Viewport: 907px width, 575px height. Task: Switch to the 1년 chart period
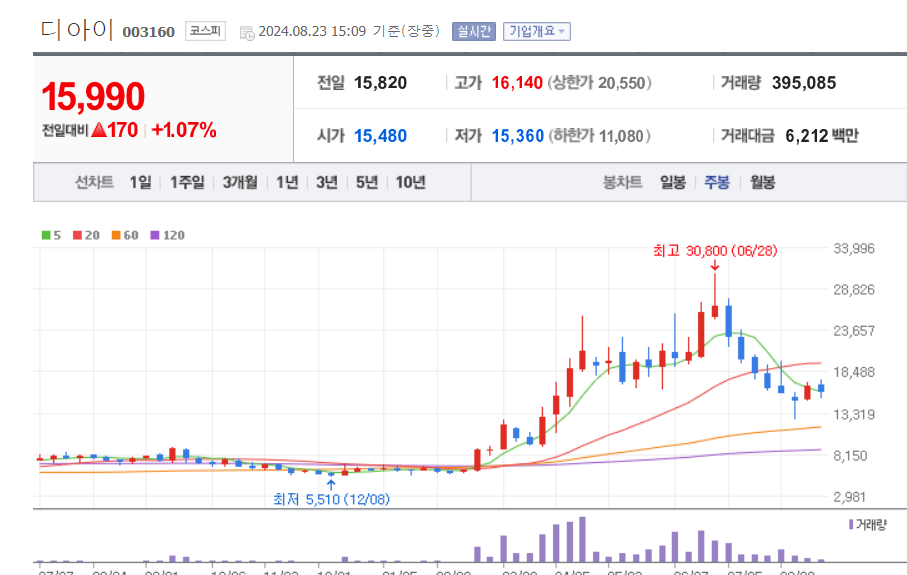(287, 183)
